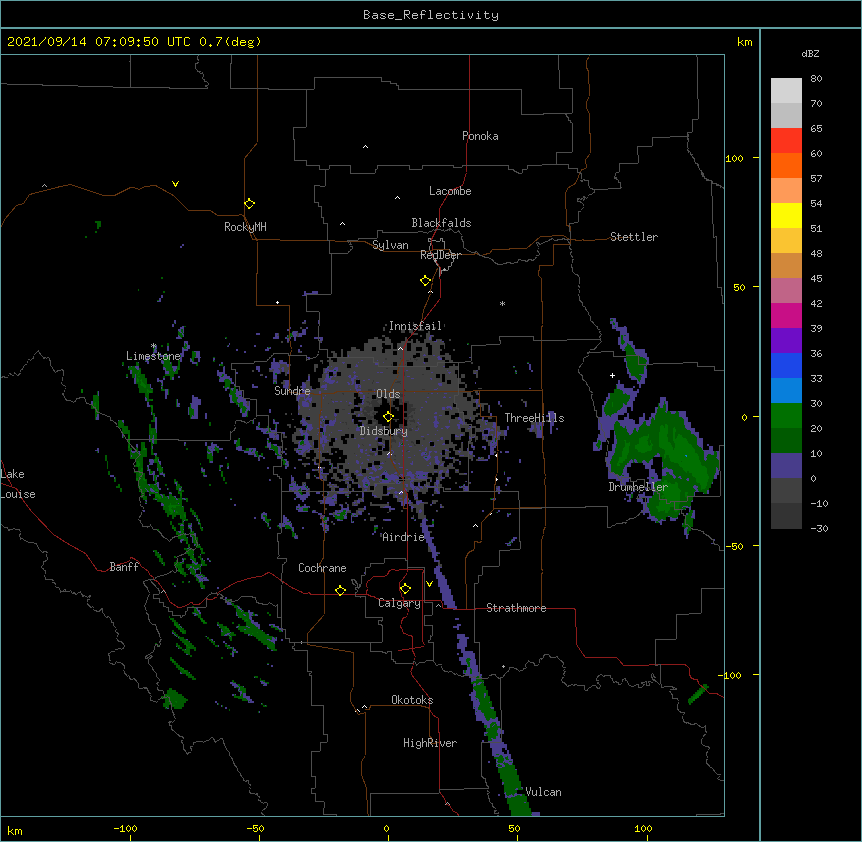Click the yellow diamond marker above RockyMH
Screen dimensions: 862x842
(x=249, y=204)
